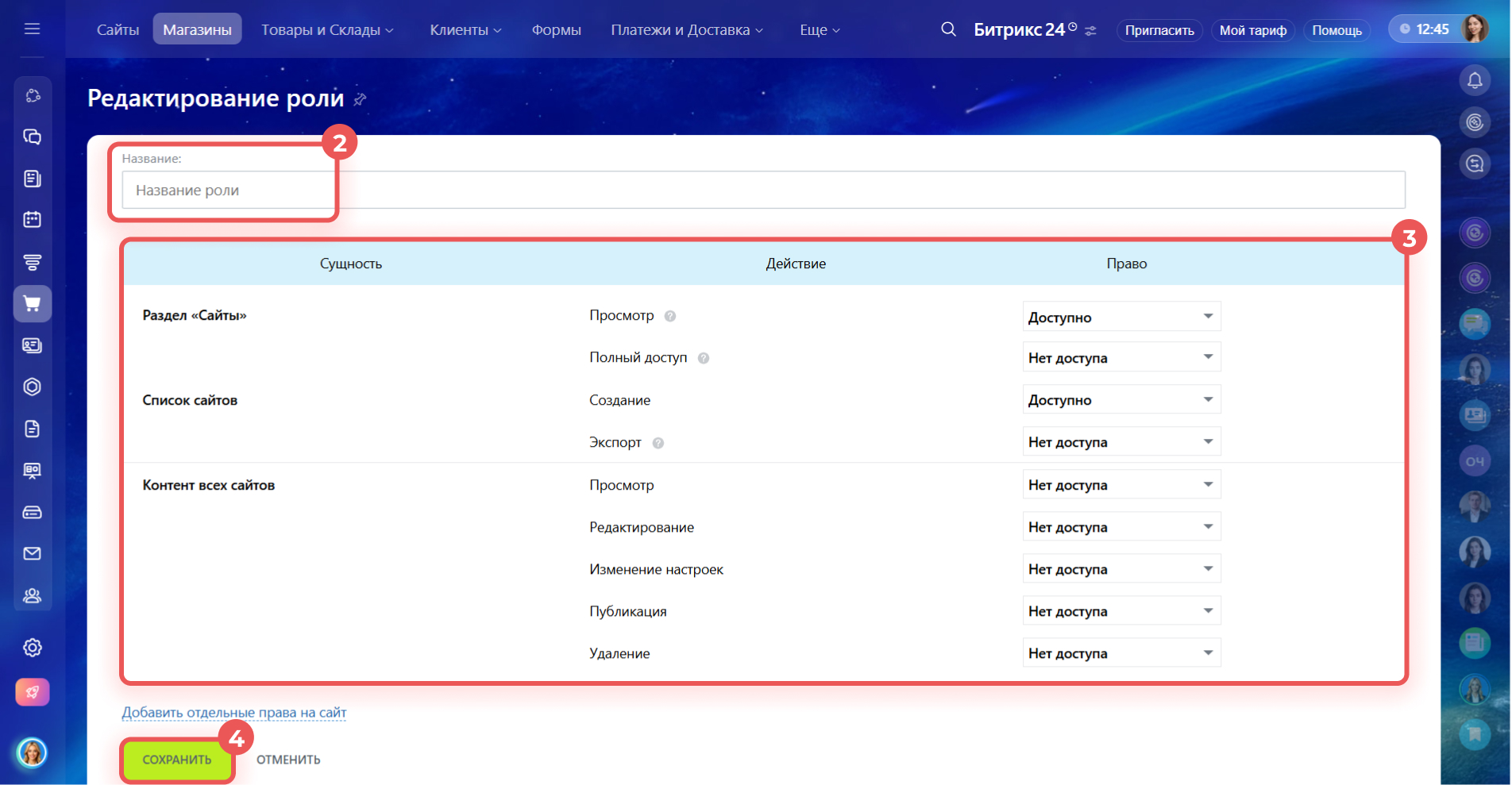
Task: Click pin icon next to page title
Action: (360, 99)
